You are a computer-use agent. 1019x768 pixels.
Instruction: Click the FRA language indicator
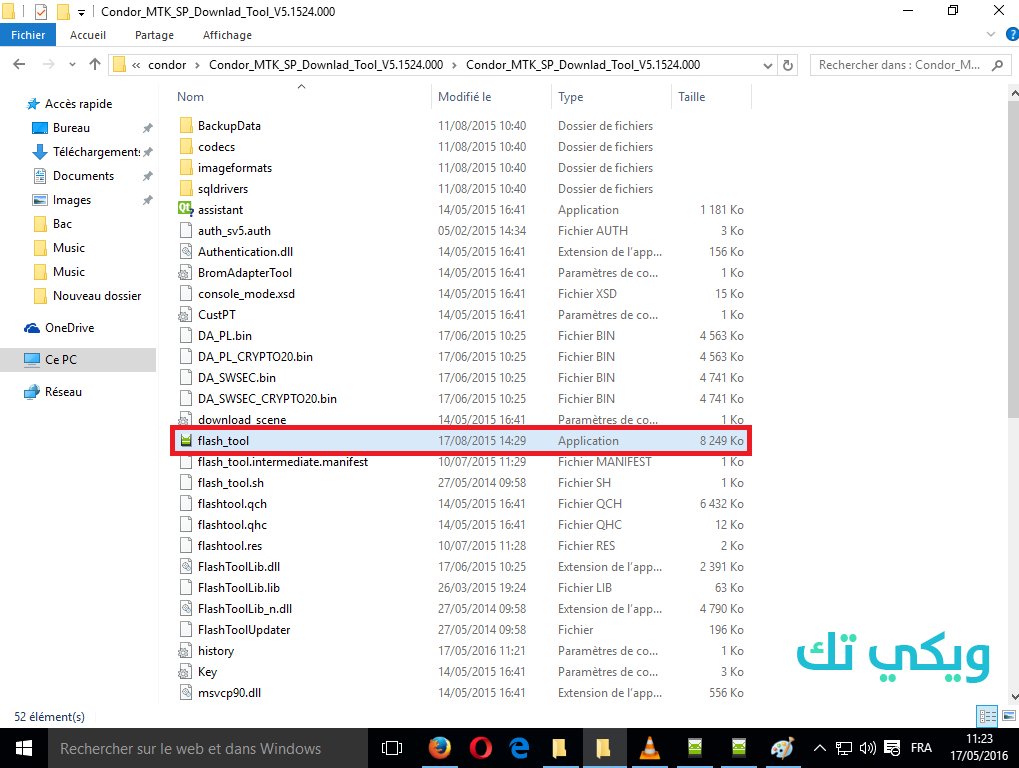tap(921, 749)
